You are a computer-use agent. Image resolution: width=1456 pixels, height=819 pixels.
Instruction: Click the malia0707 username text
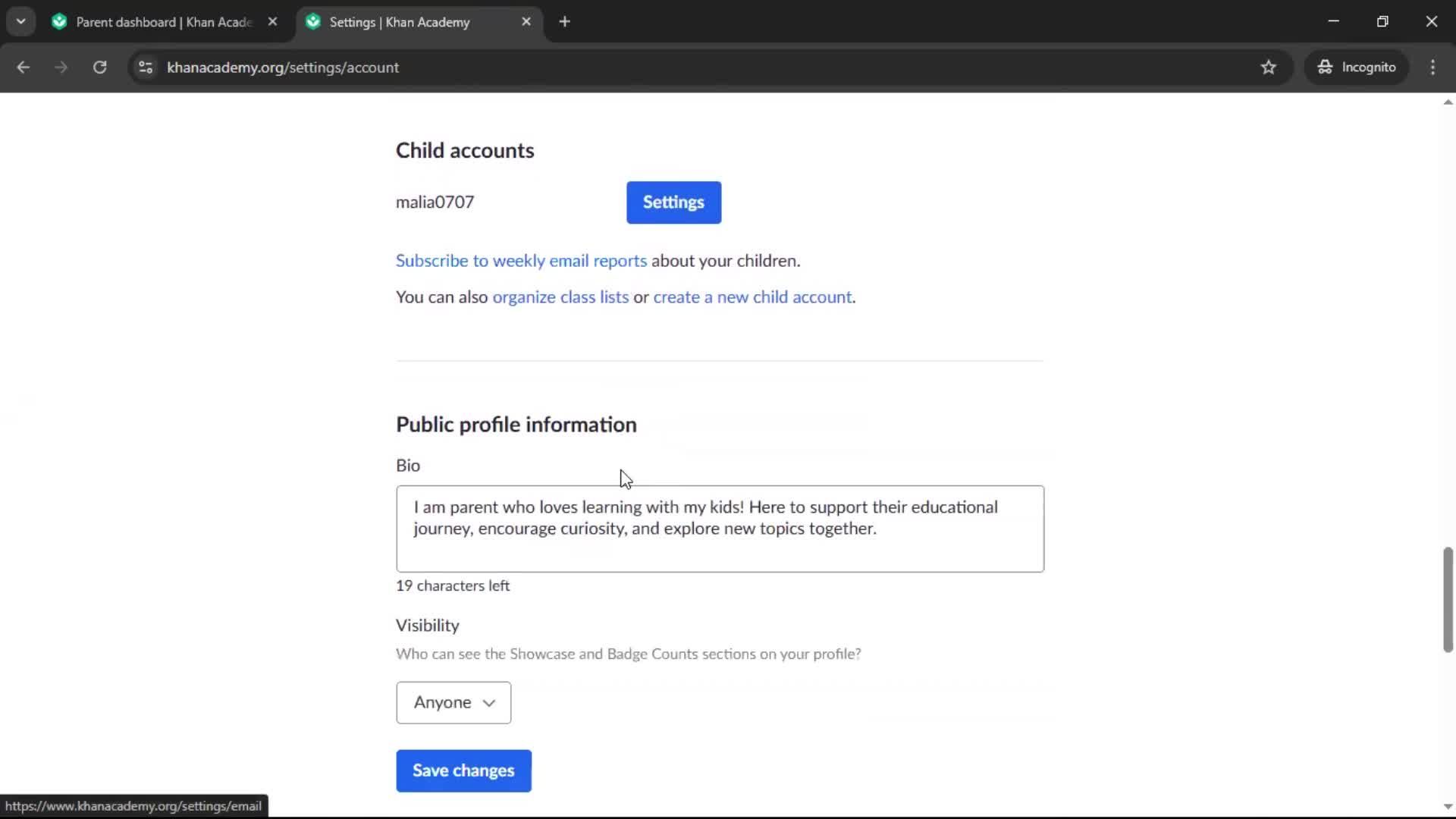click(435, 202)
